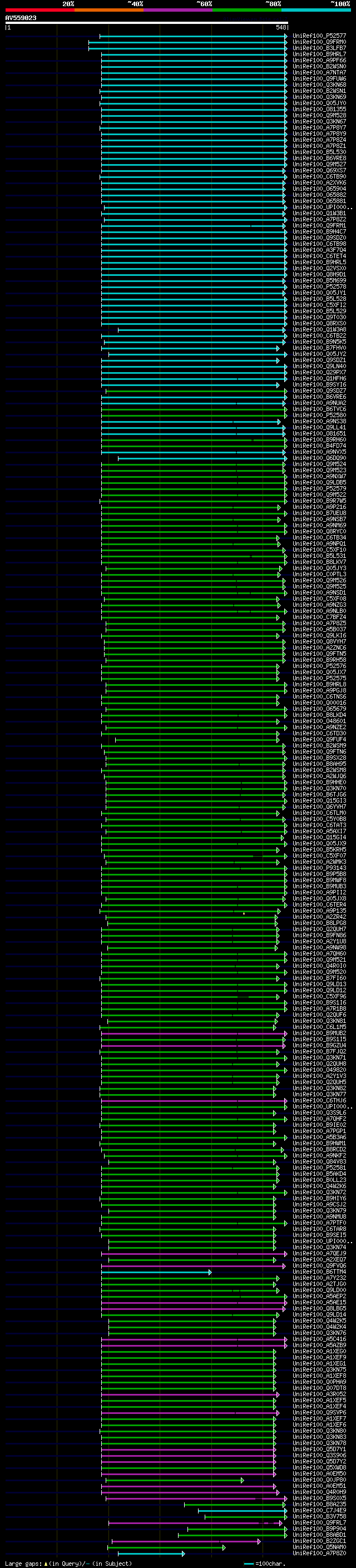Select the UniRef100_B5L530 label

(319, 151)
